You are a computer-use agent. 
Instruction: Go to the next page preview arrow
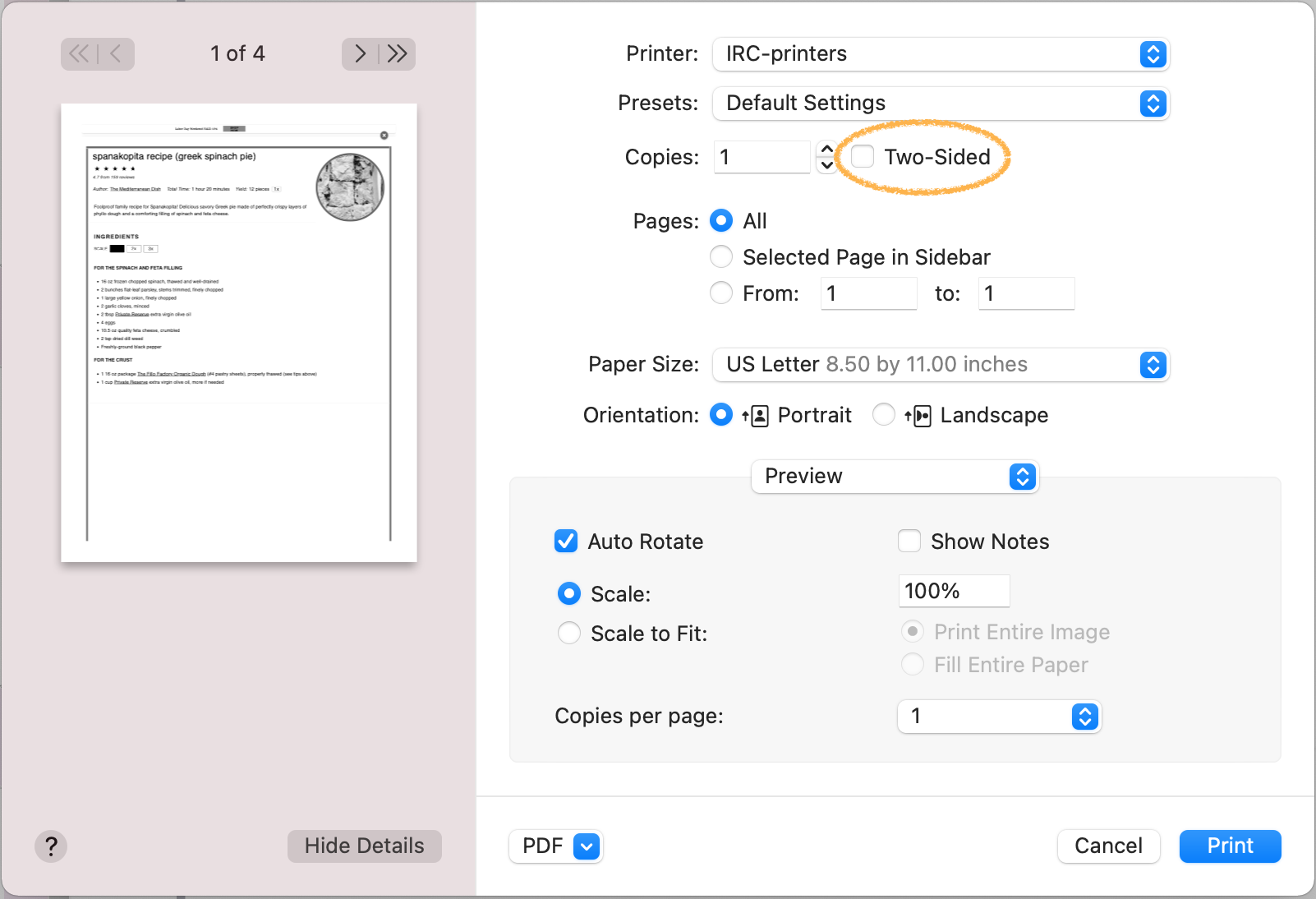(360, 54)
